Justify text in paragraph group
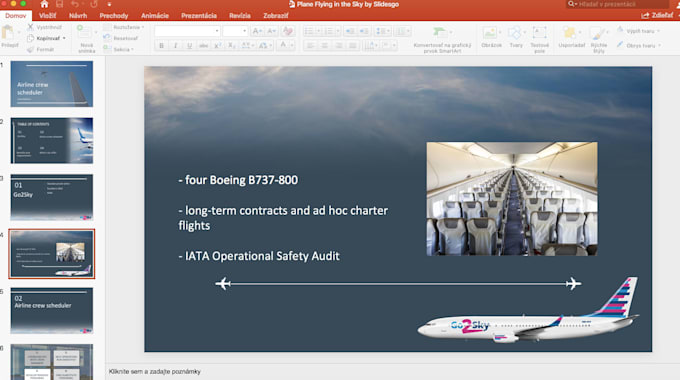The width and height of the screenshot is (680, 380). pyautogui.click(x=353, y=46)
